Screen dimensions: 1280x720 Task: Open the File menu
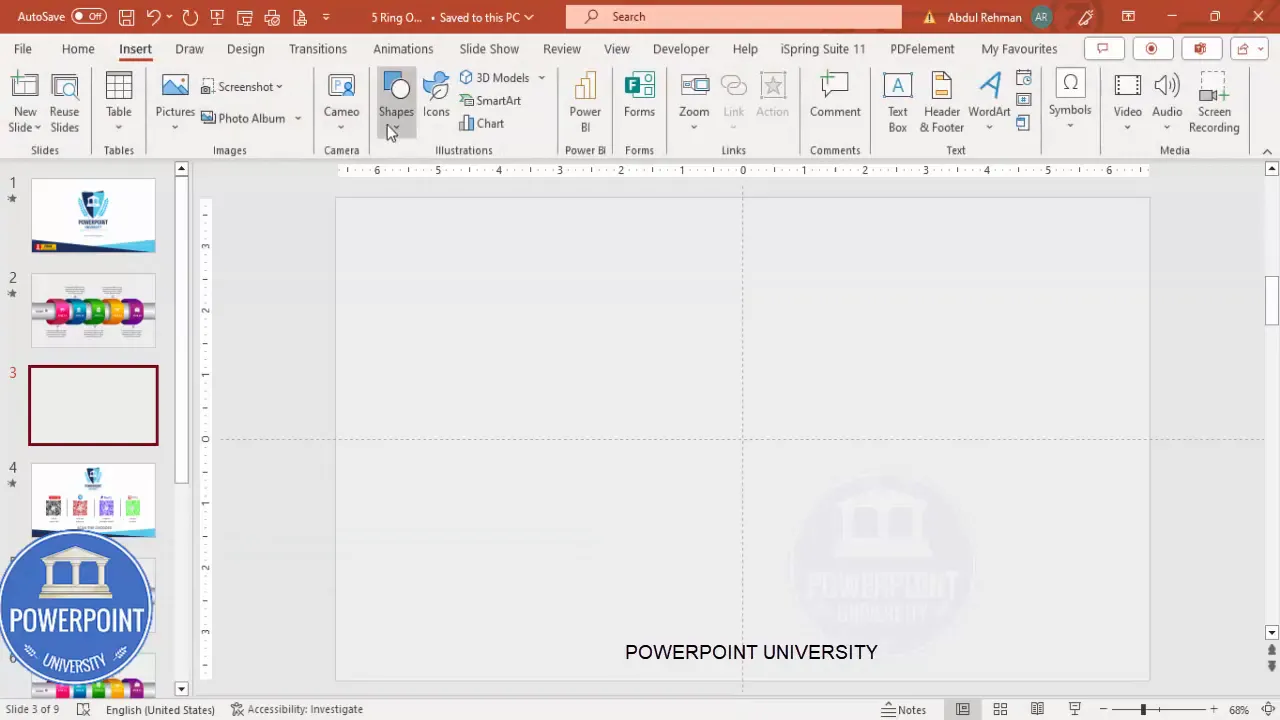click(22, 49)
